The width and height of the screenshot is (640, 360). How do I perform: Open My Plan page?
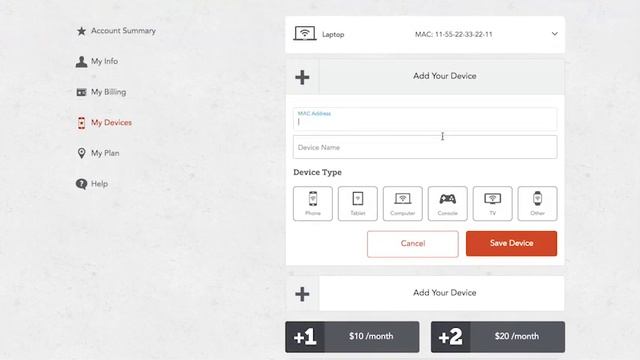point(105,153)
